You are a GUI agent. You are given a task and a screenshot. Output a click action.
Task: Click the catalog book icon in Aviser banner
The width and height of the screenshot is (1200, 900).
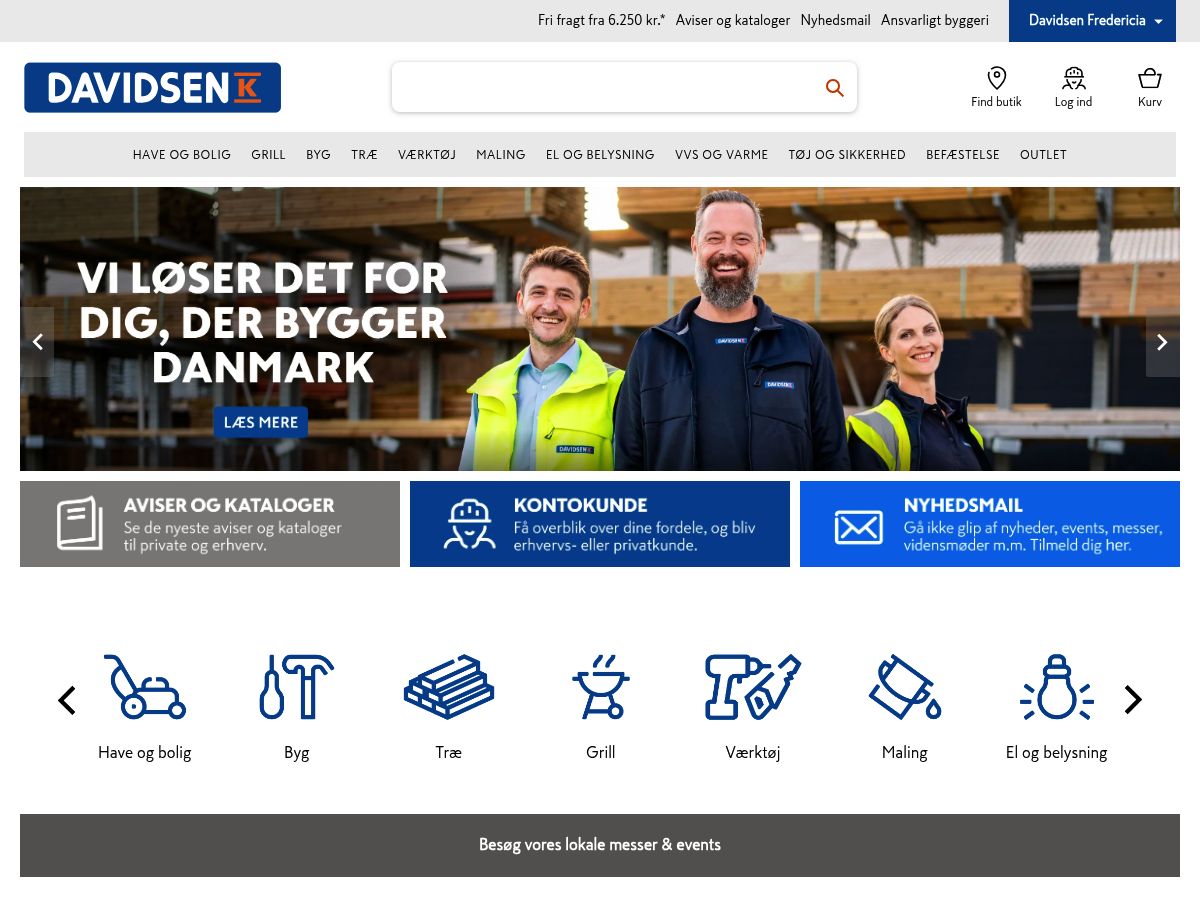coord(80,524)
